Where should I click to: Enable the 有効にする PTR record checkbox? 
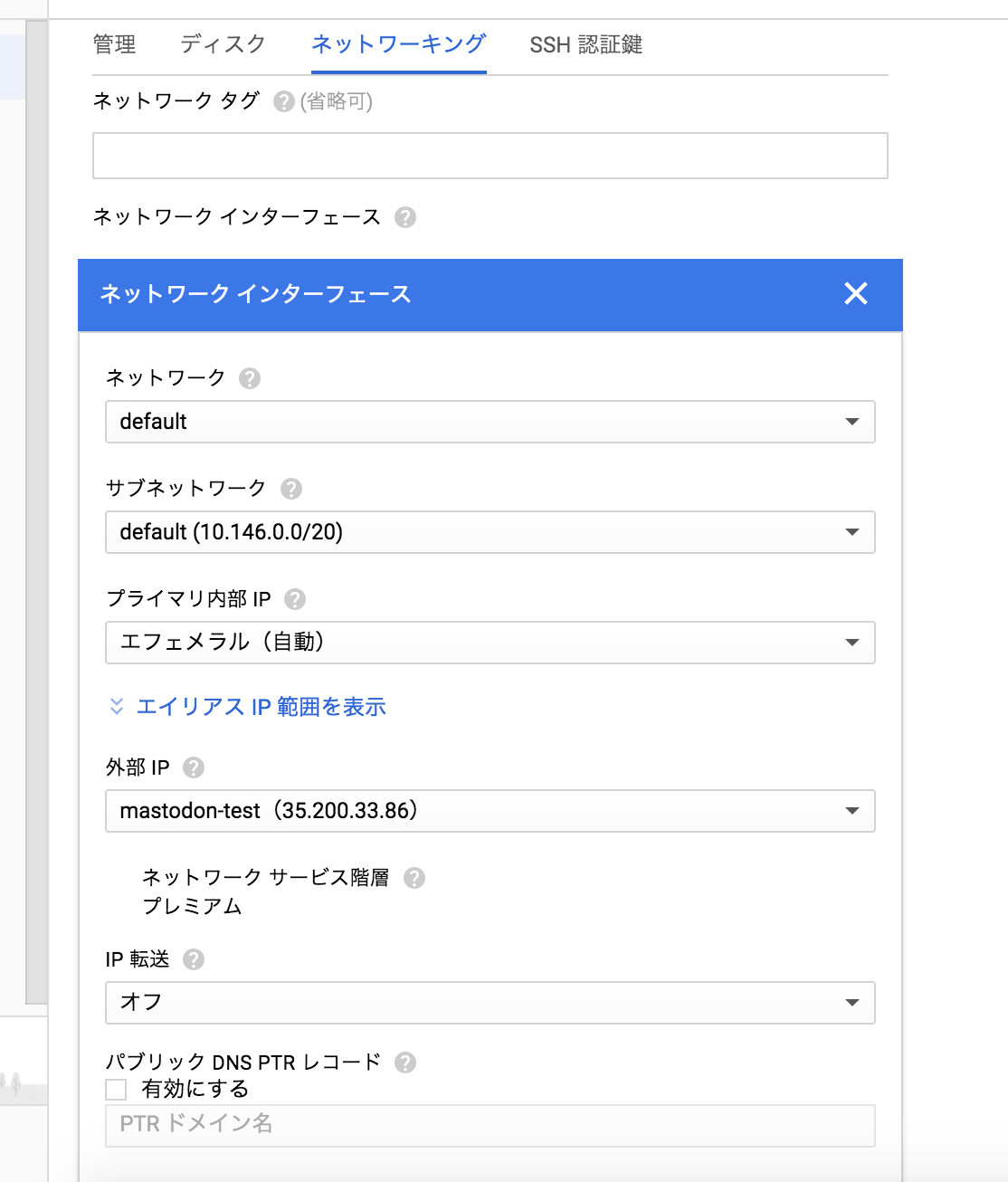pos(117,1089)
